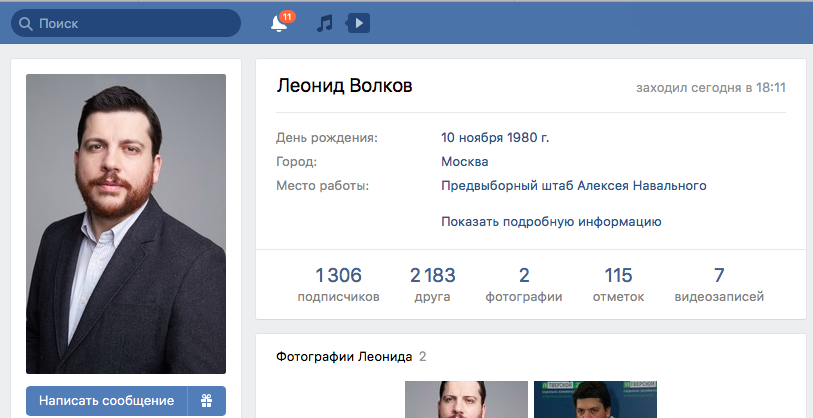Viewport: 813px width, 418px height.
Task: Click the 1980 г. birth year link
Action: [532, 137]
